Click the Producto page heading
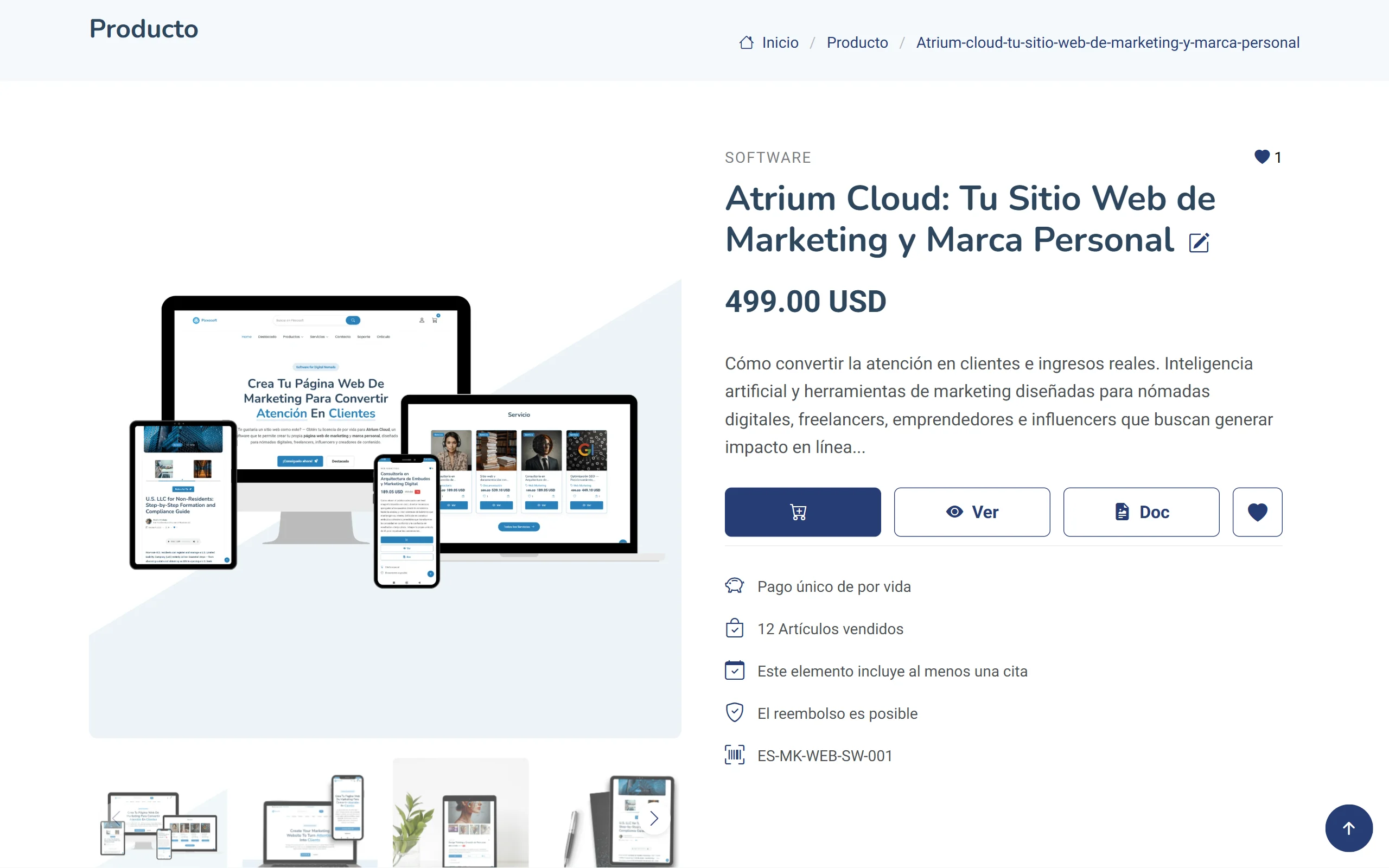This screenshot has height=868, width=1389. (x=143, y=29)
